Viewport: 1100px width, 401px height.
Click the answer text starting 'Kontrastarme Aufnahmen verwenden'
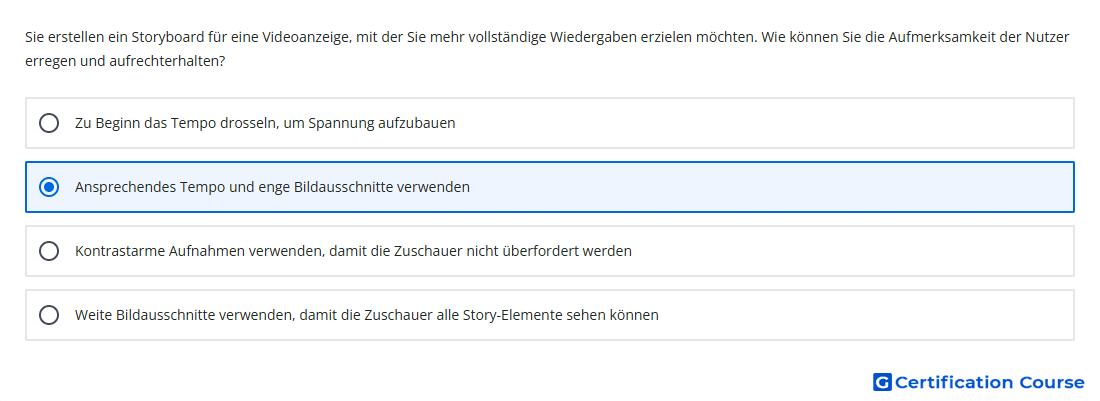click(354, 251)
